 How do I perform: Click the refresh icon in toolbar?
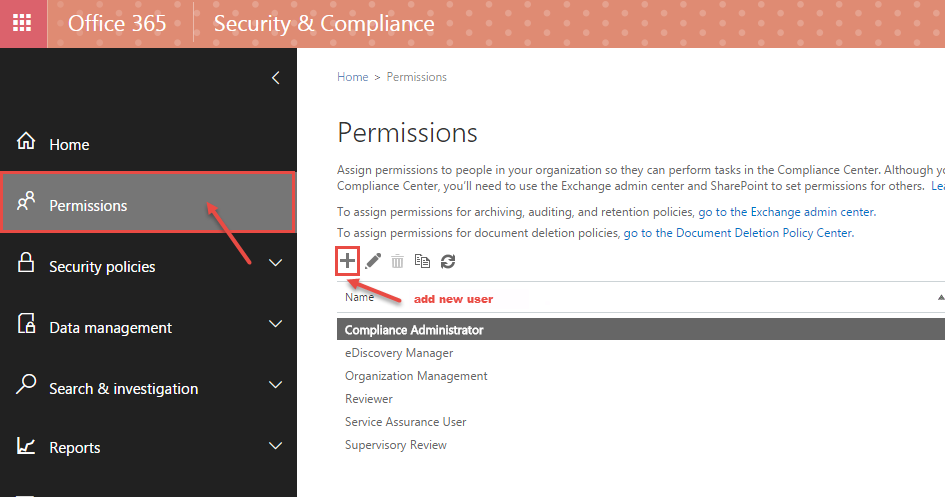pos(448,261)
